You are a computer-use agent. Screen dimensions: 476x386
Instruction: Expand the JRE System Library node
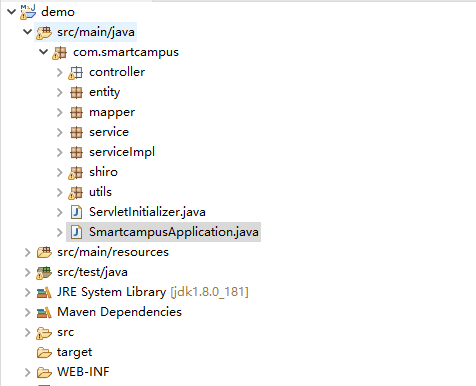(x=28, y=292)
